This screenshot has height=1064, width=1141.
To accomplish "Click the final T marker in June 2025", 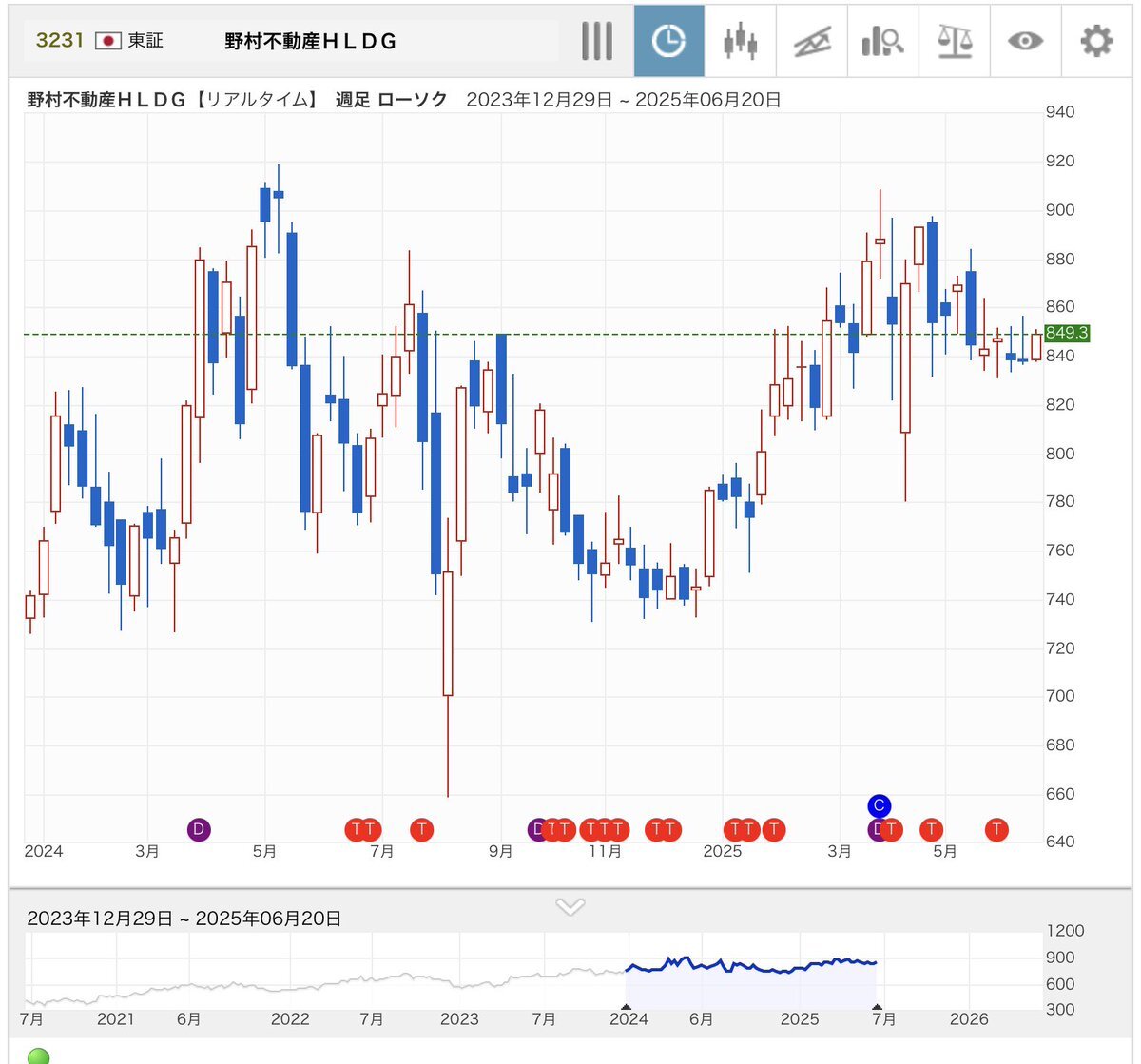I will [x=996, y=830].
